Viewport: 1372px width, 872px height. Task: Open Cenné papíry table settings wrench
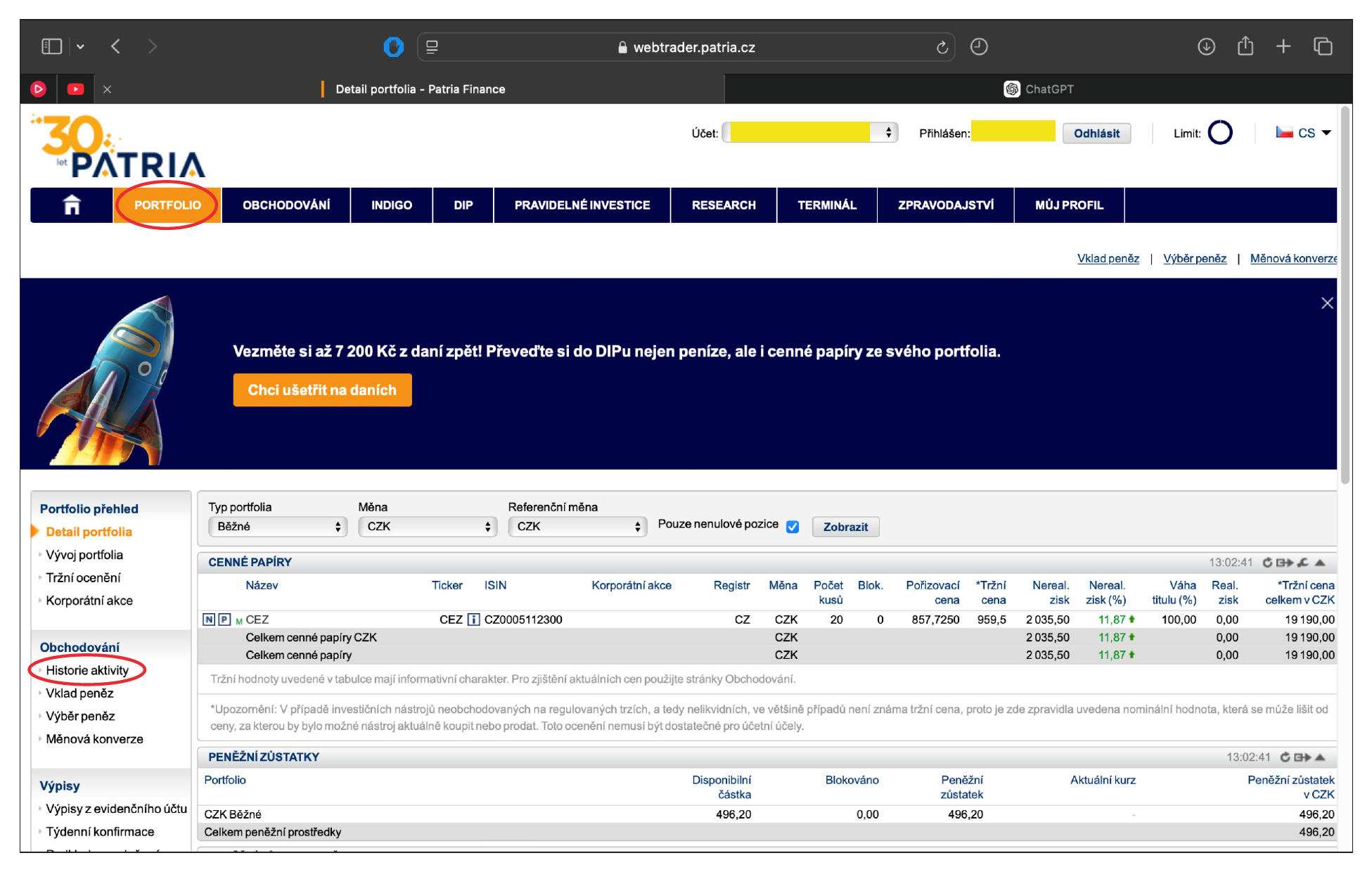click(1303, 563)
